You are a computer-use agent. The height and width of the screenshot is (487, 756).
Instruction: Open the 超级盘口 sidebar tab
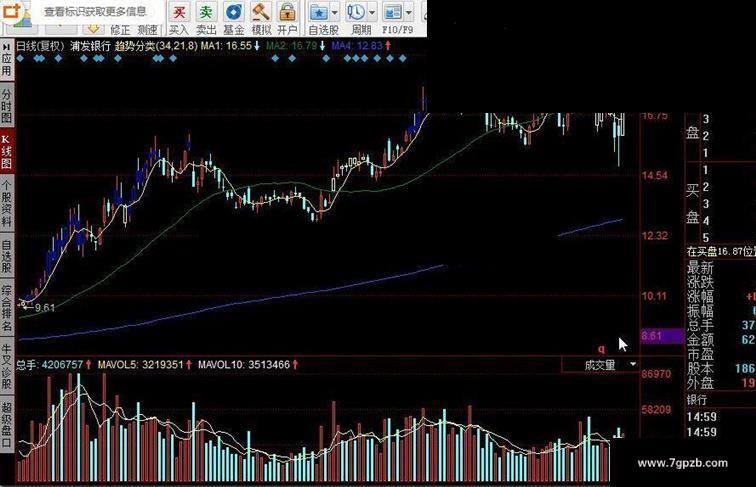tap(6, 424)
